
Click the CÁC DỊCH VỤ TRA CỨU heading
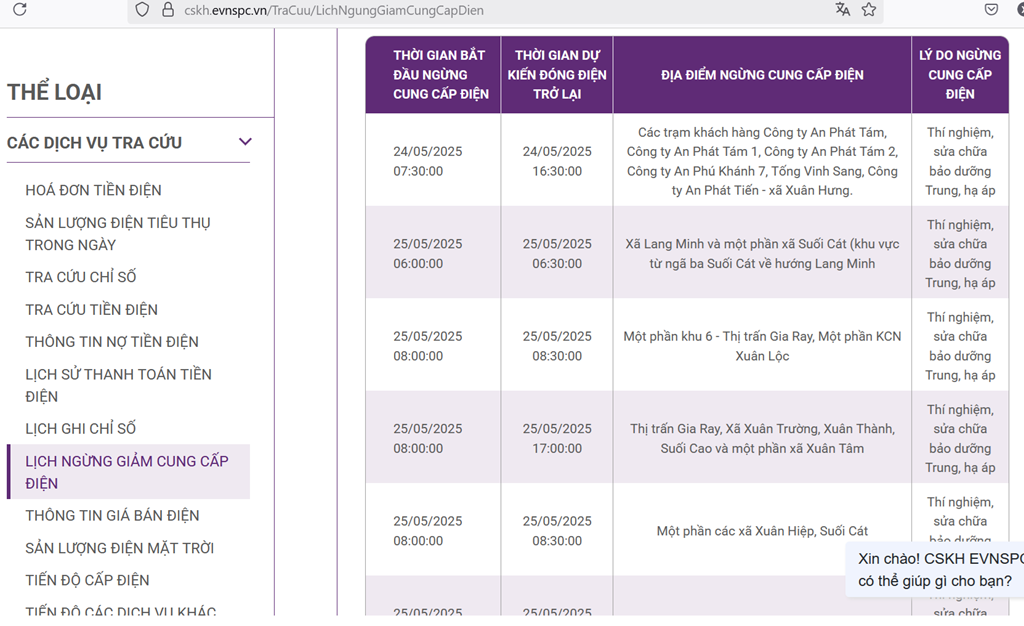coord(95,142)
